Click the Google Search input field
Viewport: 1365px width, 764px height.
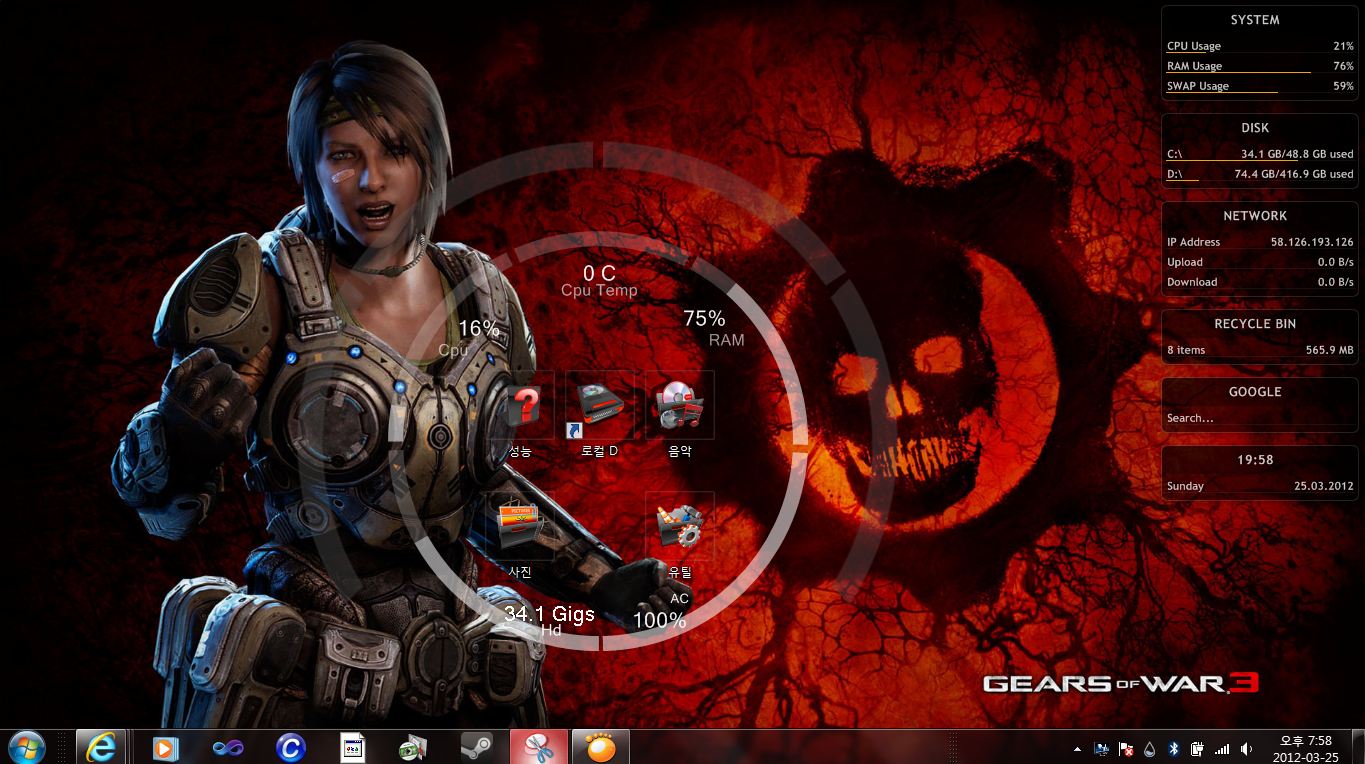(x=1259, y=418)
